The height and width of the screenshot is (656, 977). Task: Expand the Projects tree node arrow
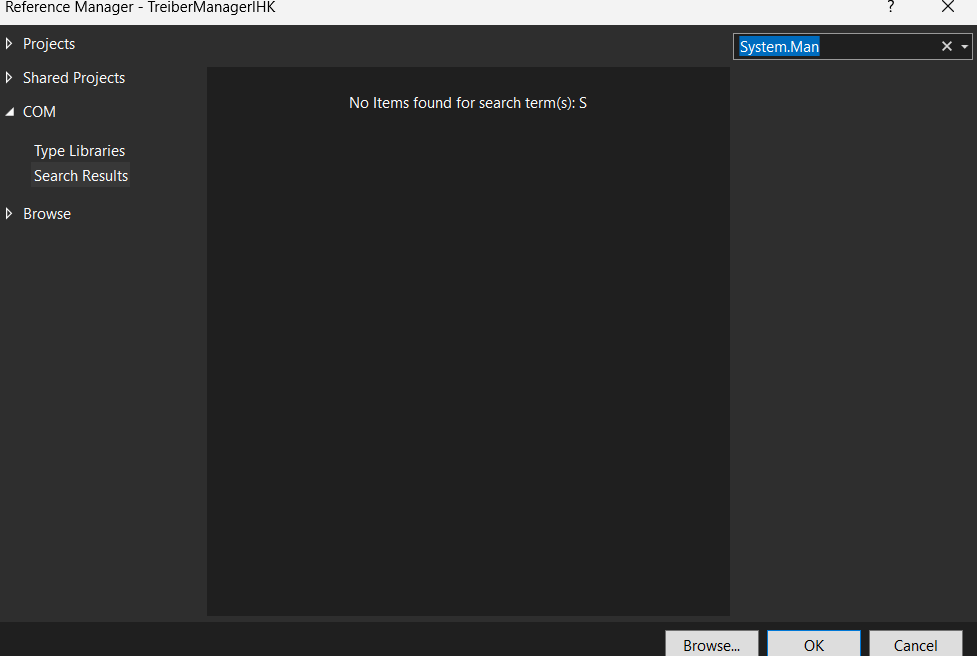[9, 44]
